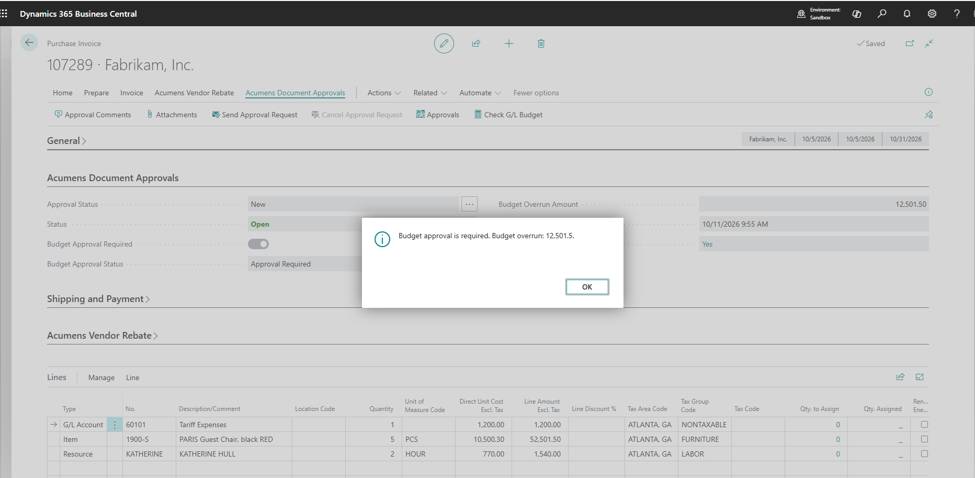Click direct unit cost 770.00
Image resolution: width=975 pixels, height=478 pixels.
[483, 454]
